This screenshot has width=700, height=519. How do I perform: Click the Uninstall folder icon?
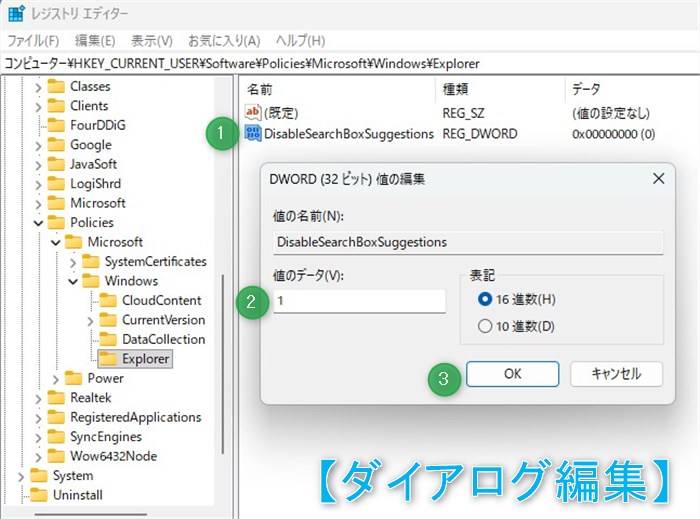(x=38, y=494)
